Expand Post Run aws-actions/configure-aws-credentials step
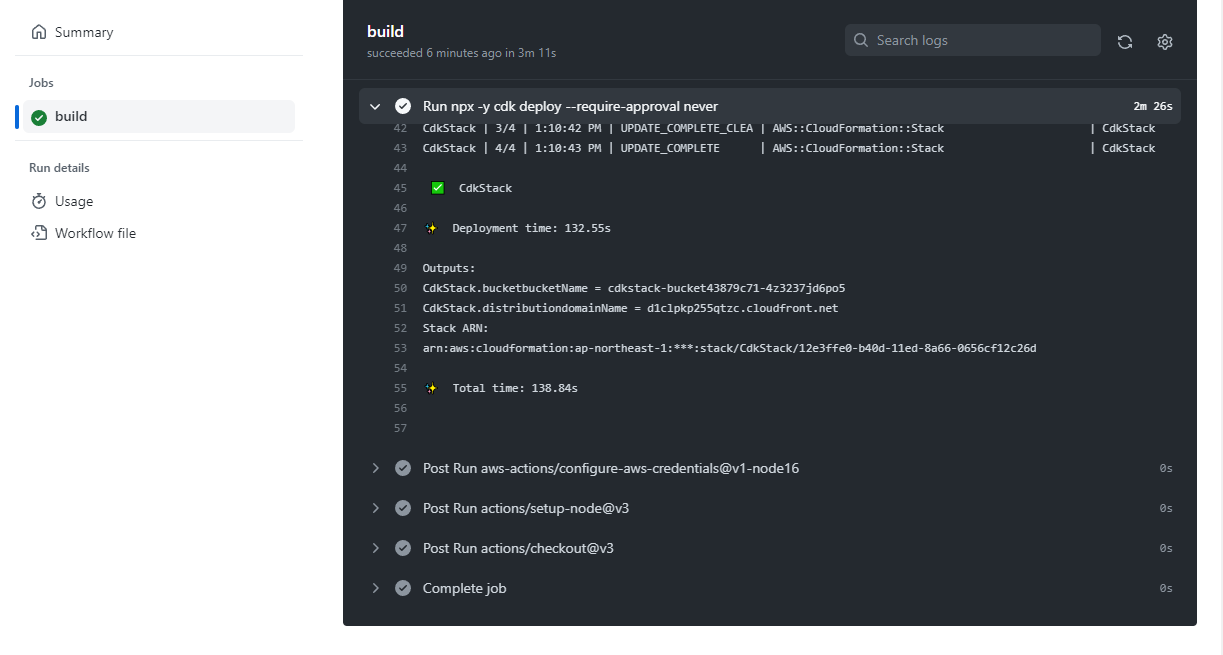This screenshot has width=1223, height=655. click(x=375, y=467)
